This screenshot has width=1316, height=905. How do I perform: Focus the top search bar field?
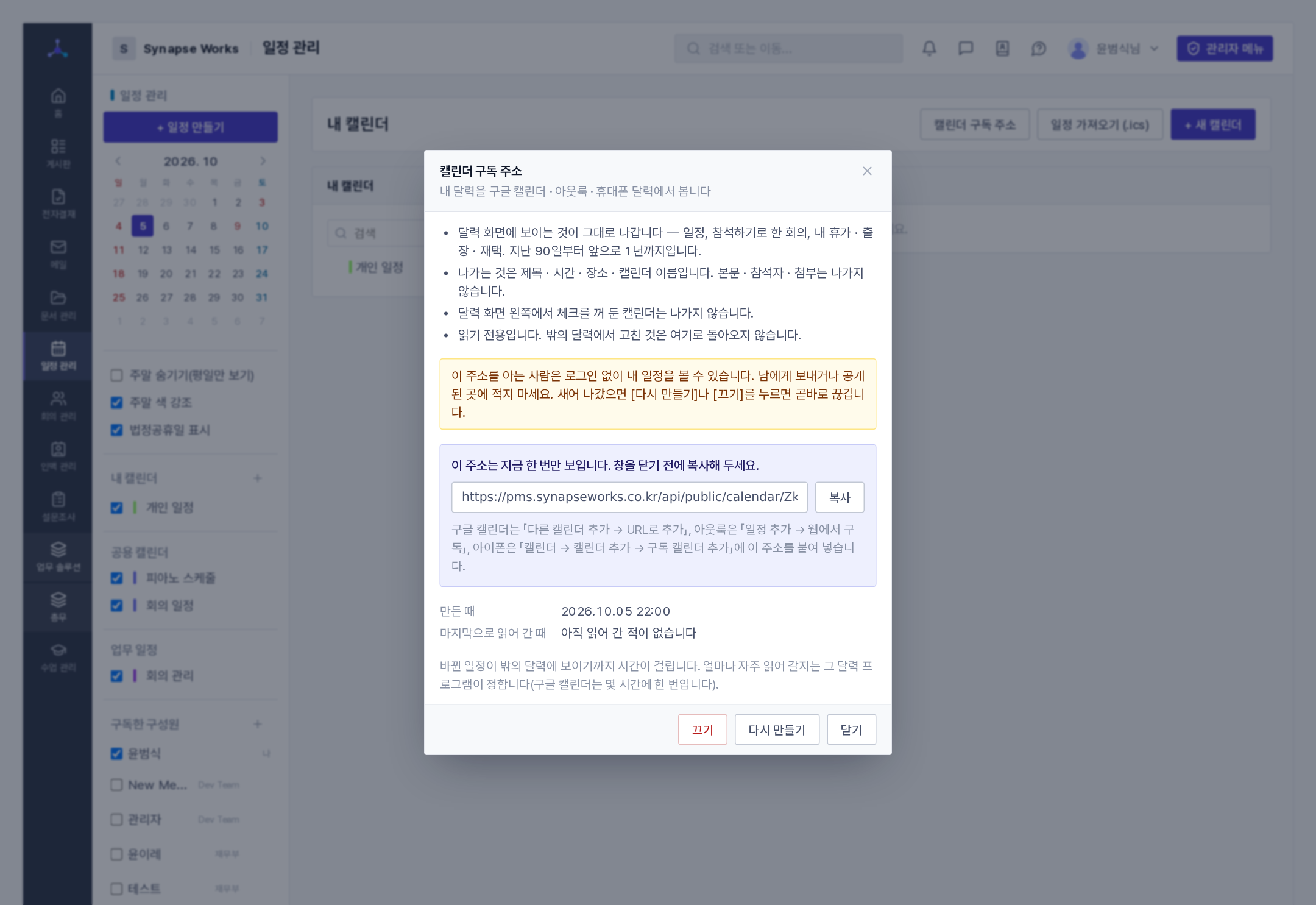[788, 49]
